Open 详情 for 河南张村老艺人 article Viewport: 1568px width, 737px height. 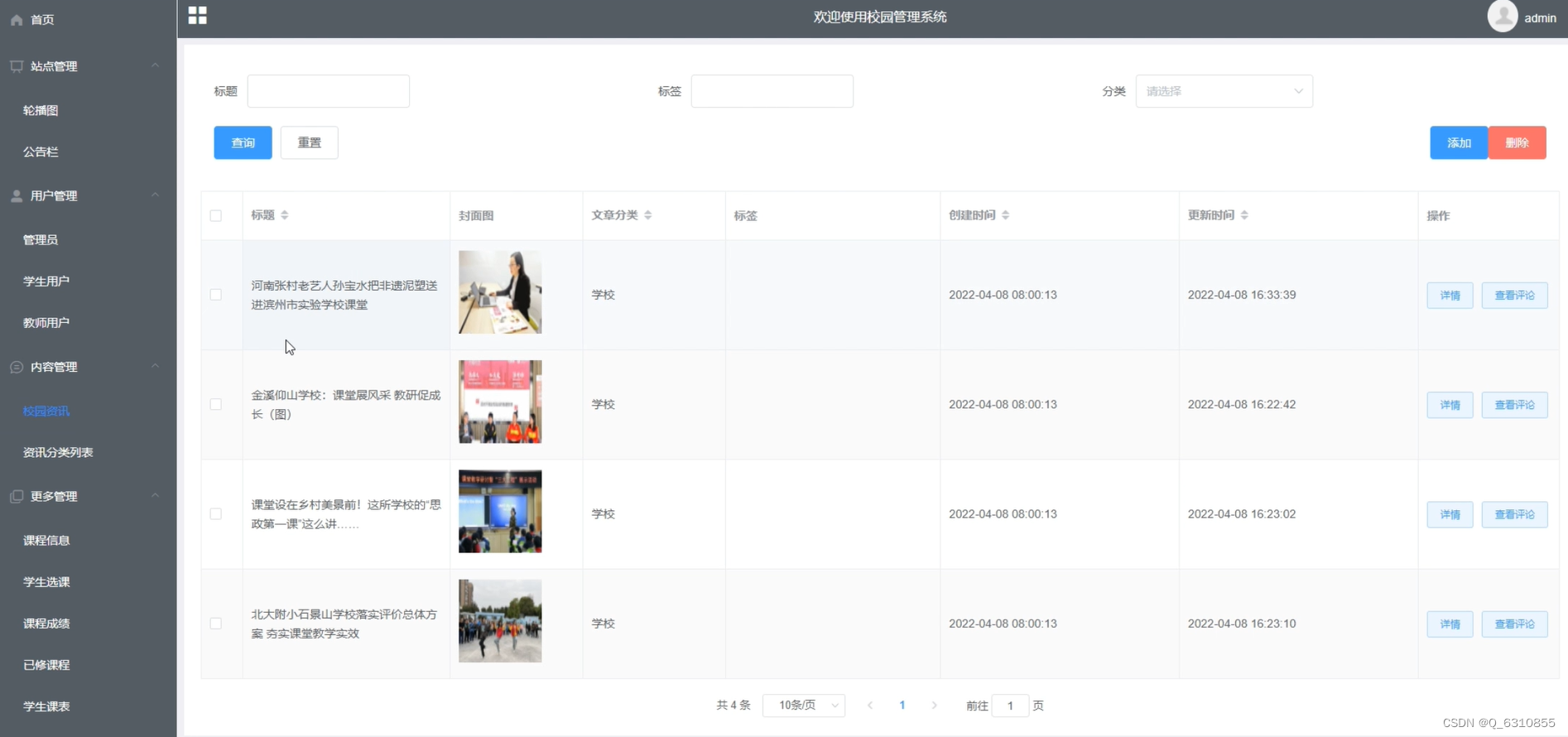click(x=1450, y=296)
